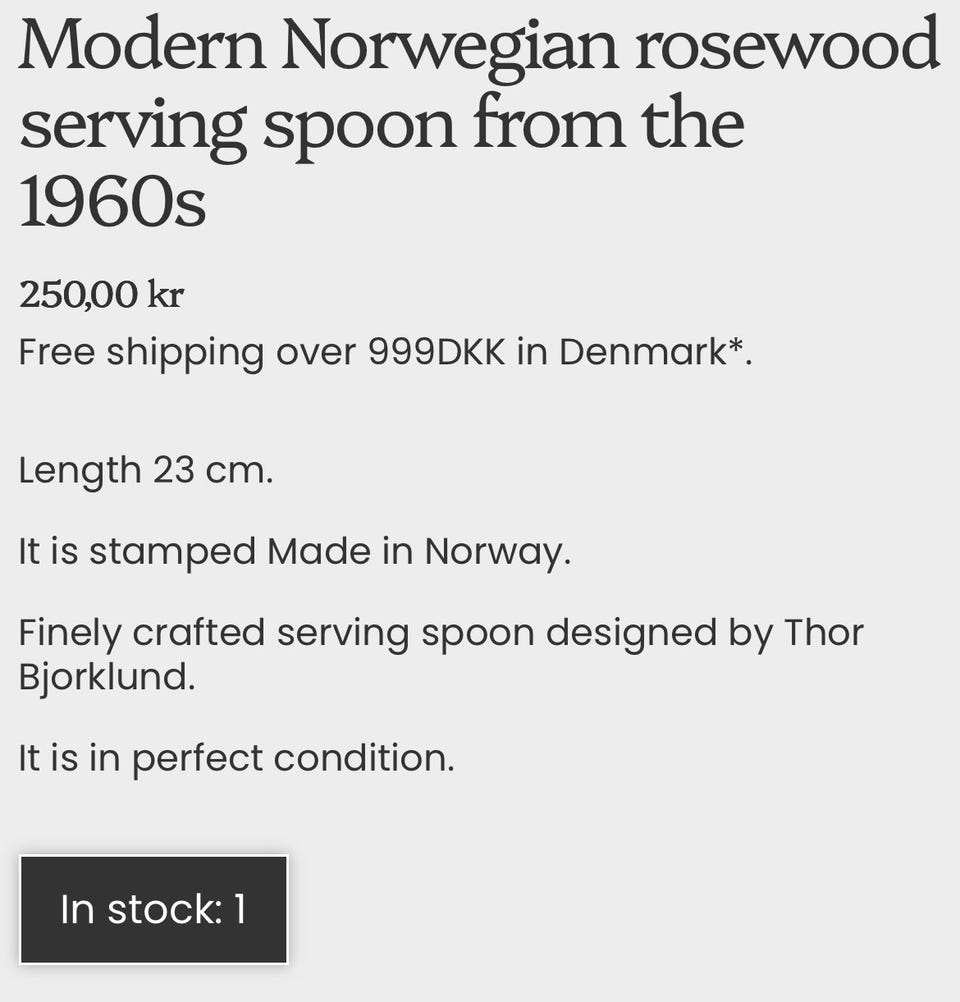Viewport: 960px width, 1002px height.
Task: Click the free shipping over 999DKK notice
Action: coord(384,352)
